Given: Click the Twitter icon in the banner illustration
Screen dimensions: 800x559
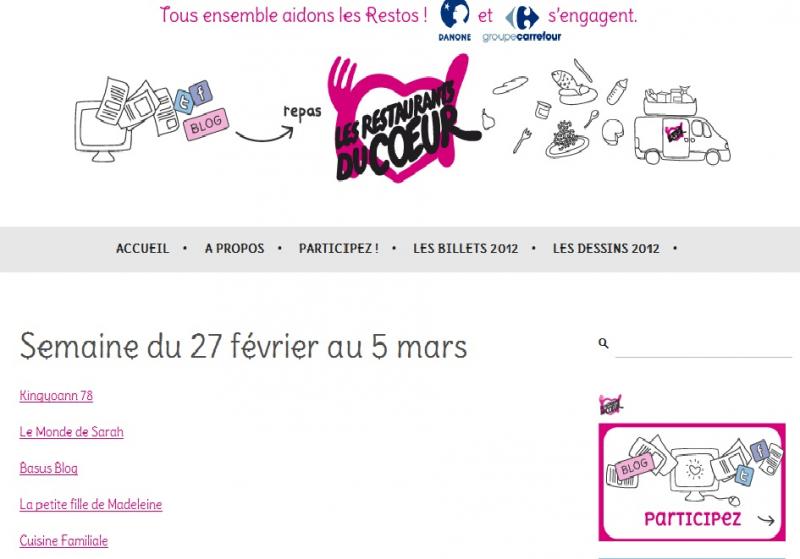Looking at the screenshot, I should 184,101.
